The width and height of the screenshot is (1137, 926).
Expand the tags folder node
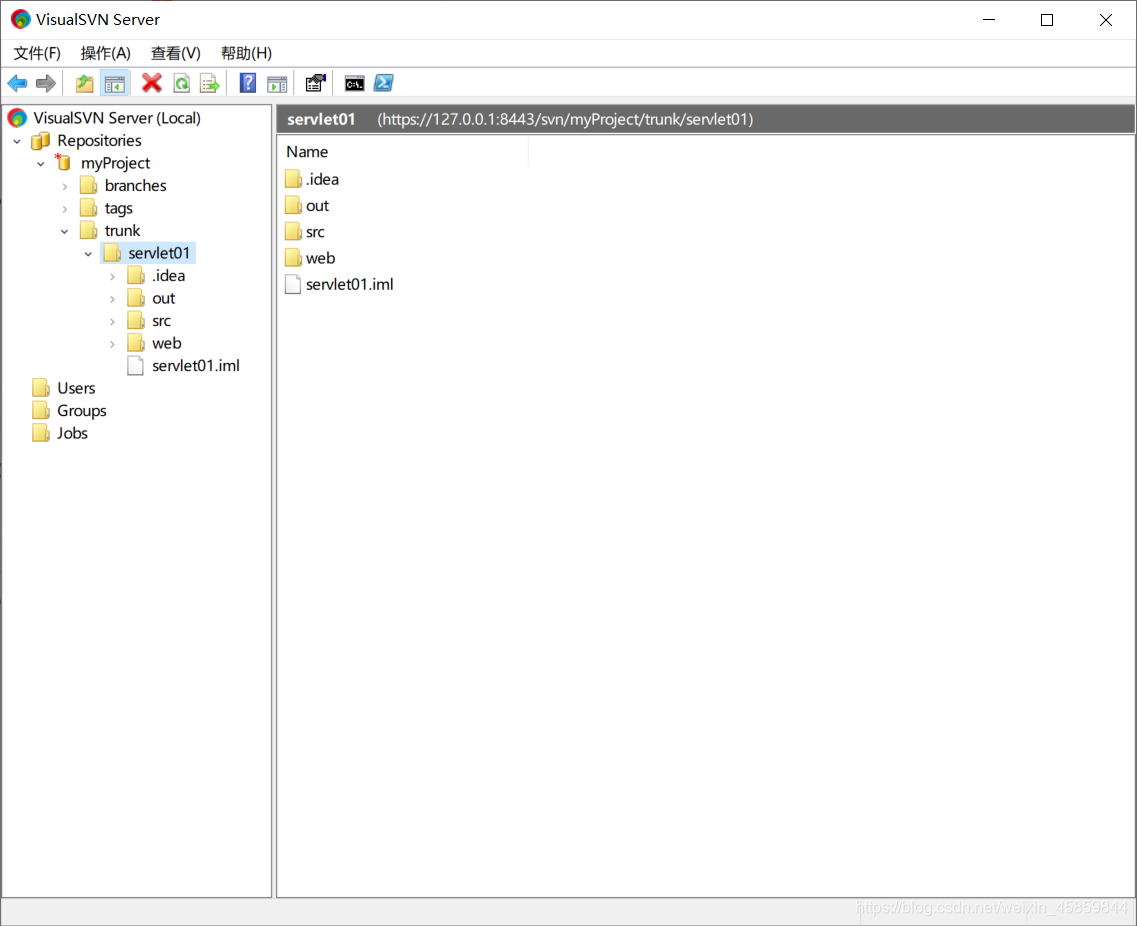(x=65, y=209)
